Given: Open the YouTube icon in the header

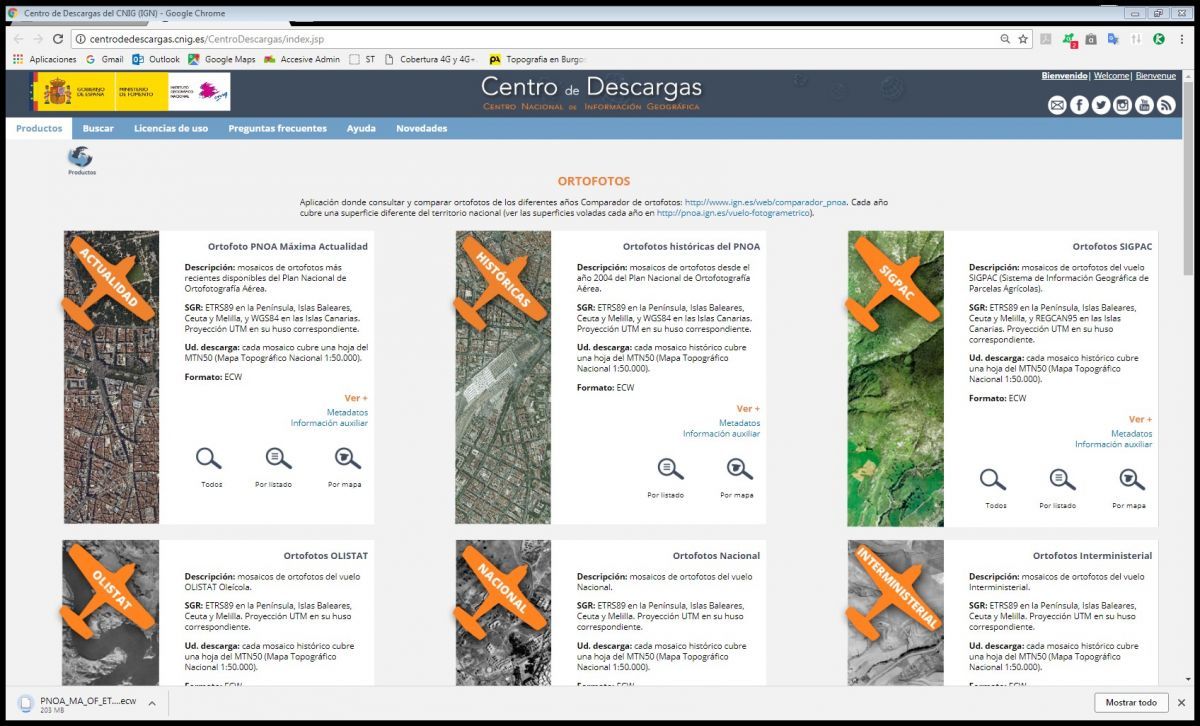Looking at the screenshot, I should pos(1145,105).
